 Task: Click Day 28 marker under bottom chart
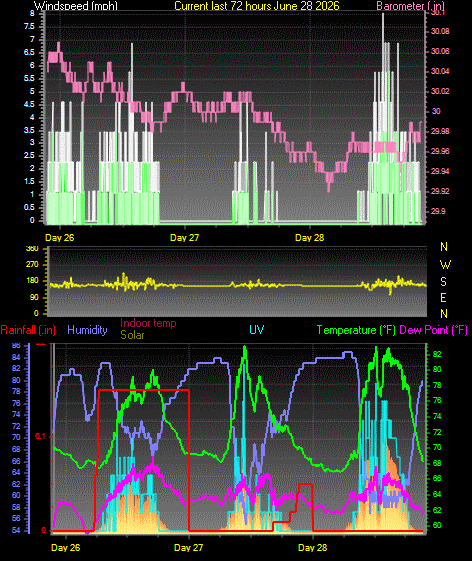312,547
